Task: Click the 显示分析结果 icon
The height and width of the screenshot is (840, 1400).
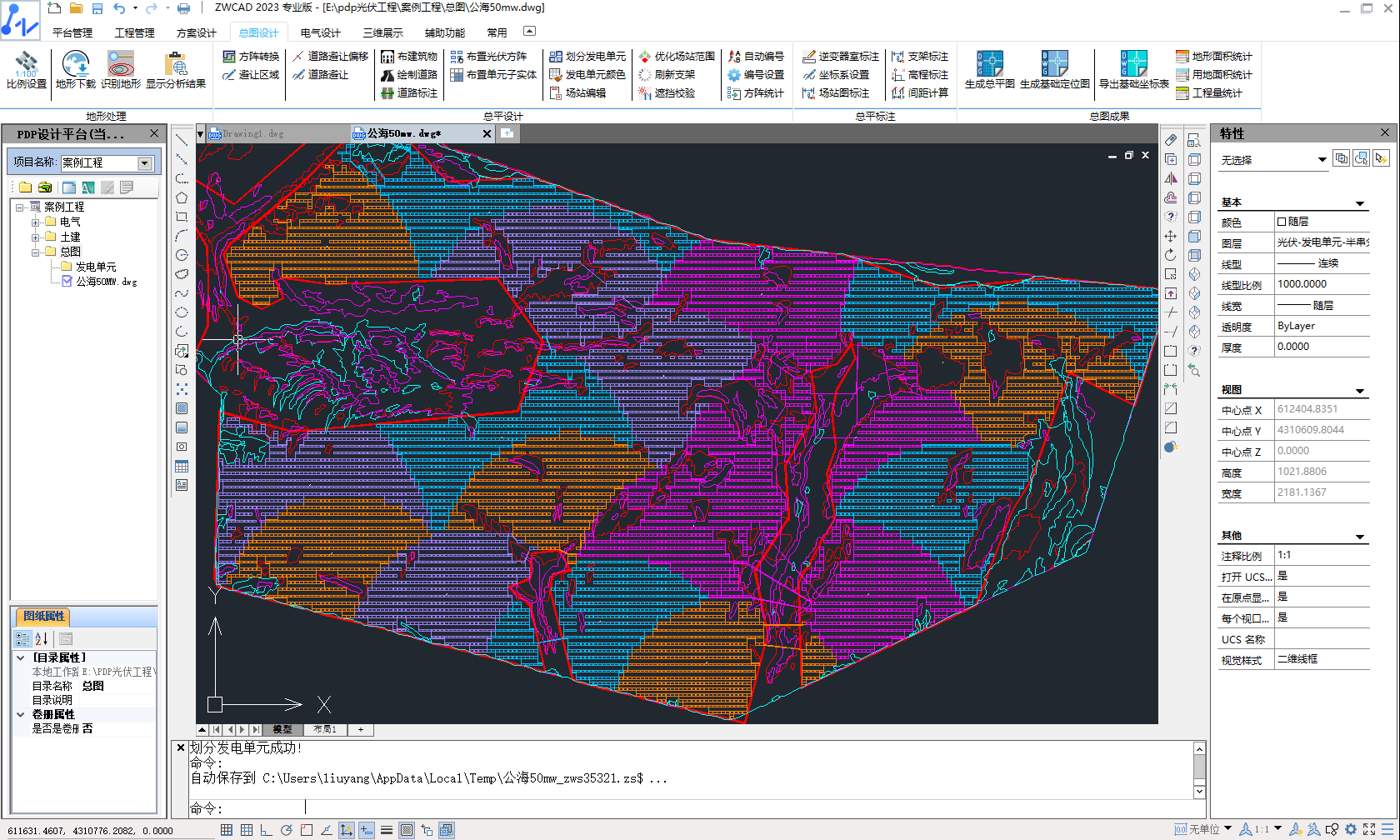Action: pyautogui.click(x=176, y=65)
